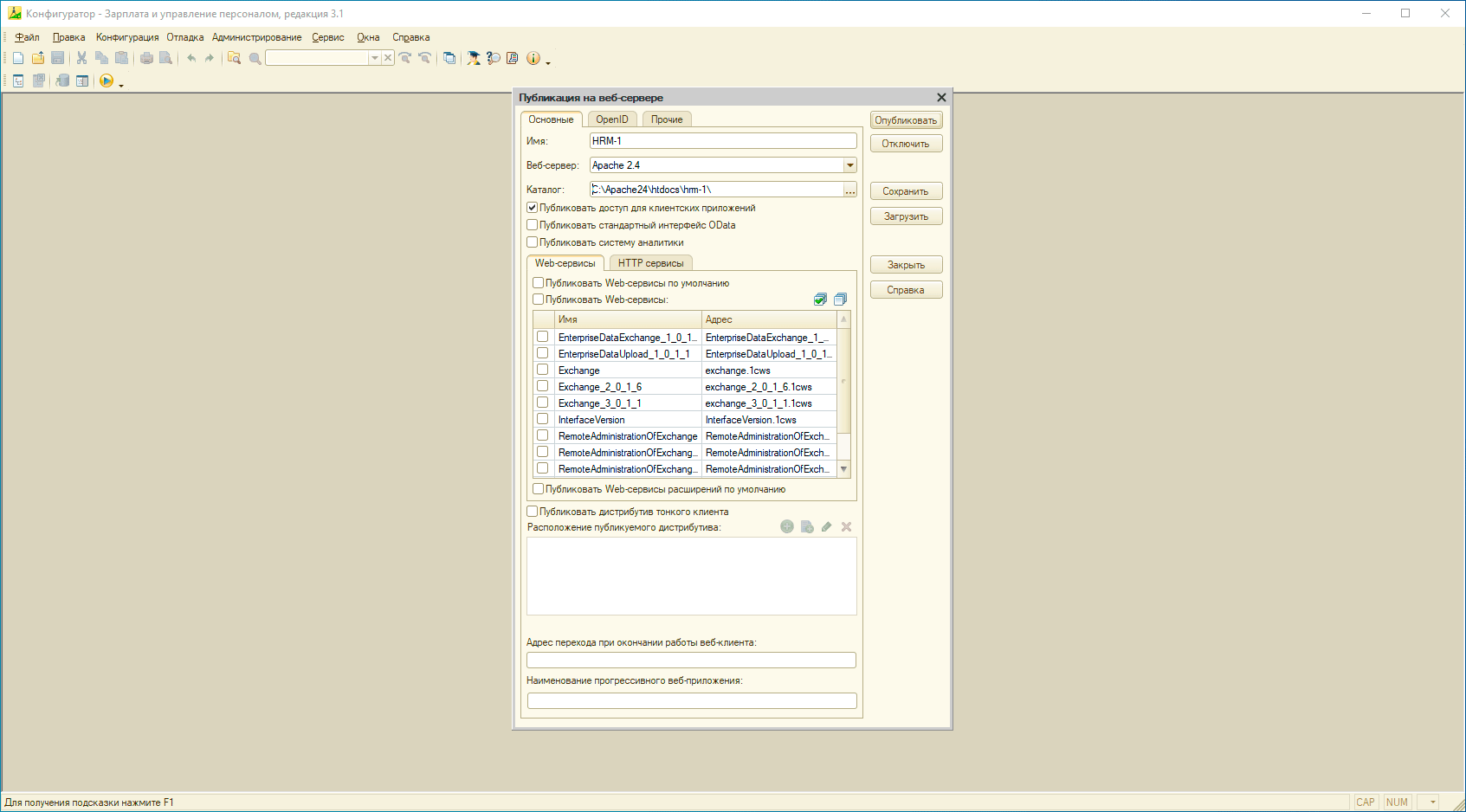The width and height of the screenshot is (1466, 812).
Task: Open the configuration tree icon
Action: [x=18, y=81]
